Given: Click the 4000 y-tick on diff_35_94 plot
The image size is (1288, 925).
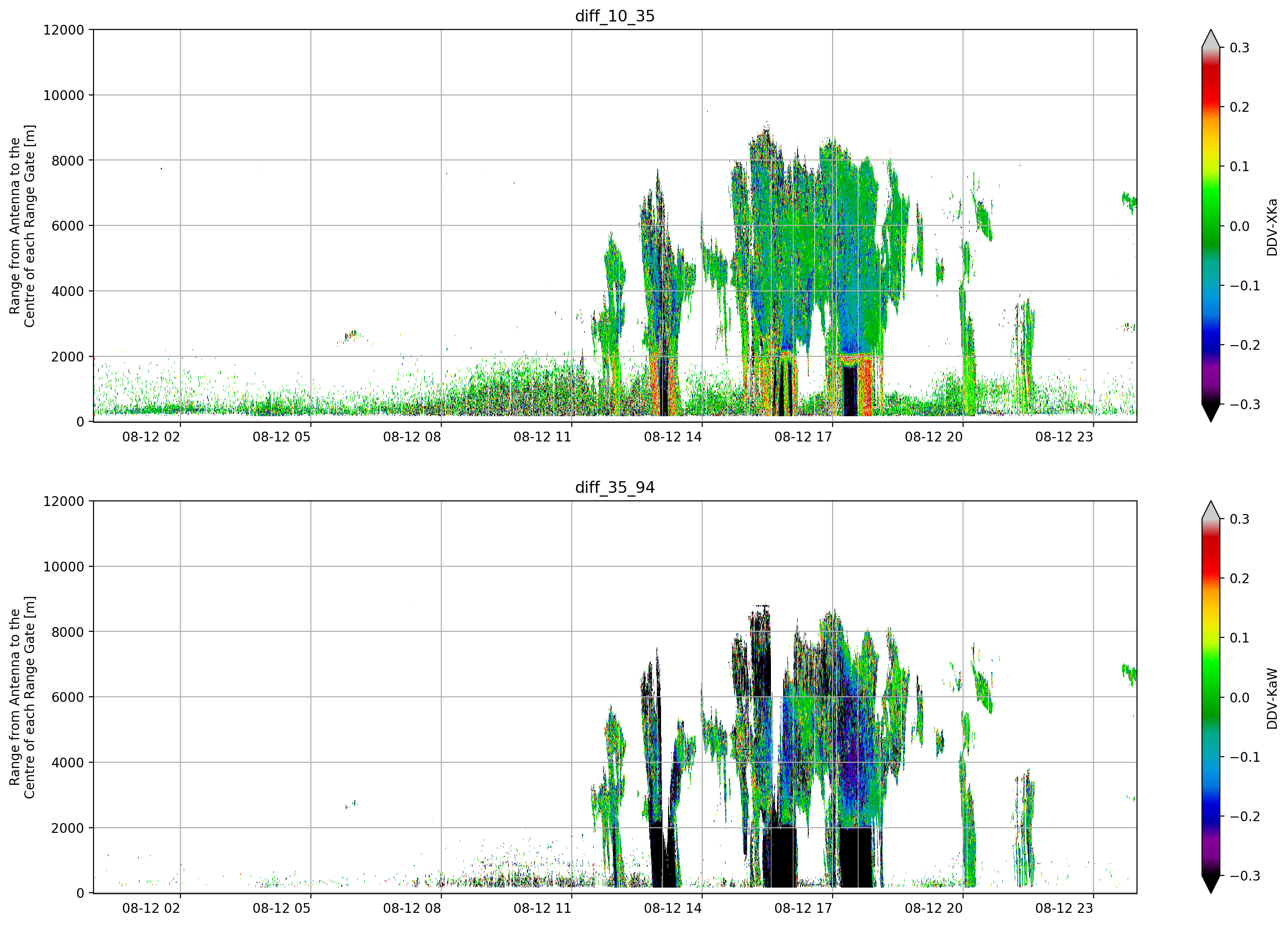Looking at the screenshot, I should 68,763.
